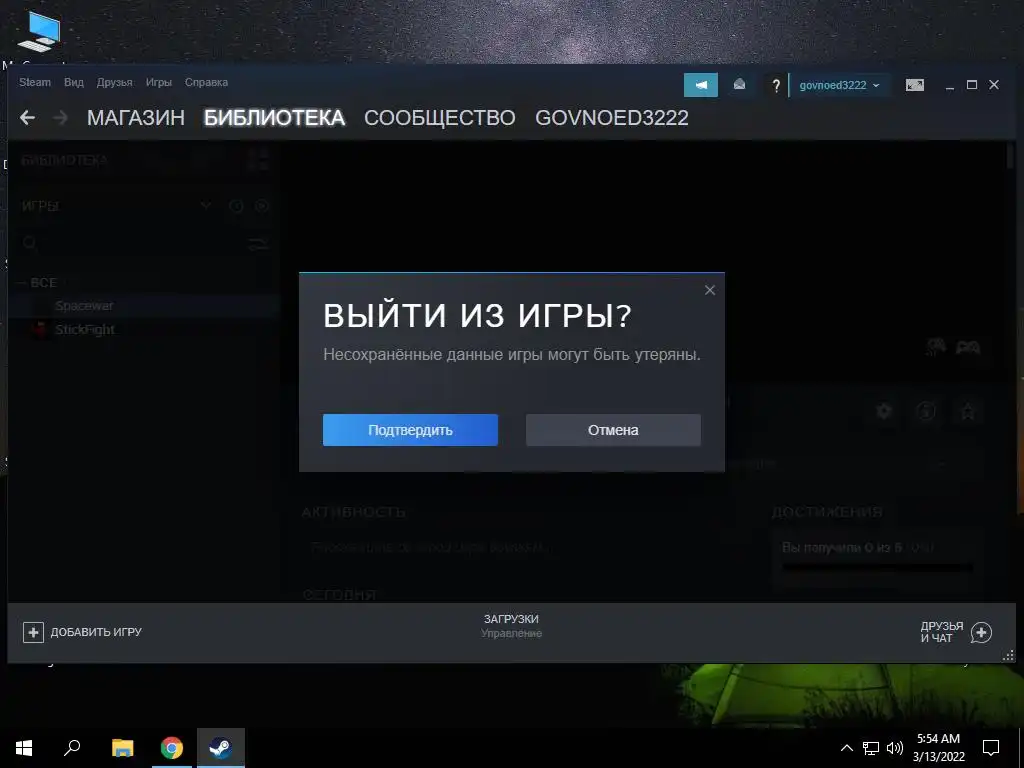
Task: Open game settings gear icon
Action: 884,411
